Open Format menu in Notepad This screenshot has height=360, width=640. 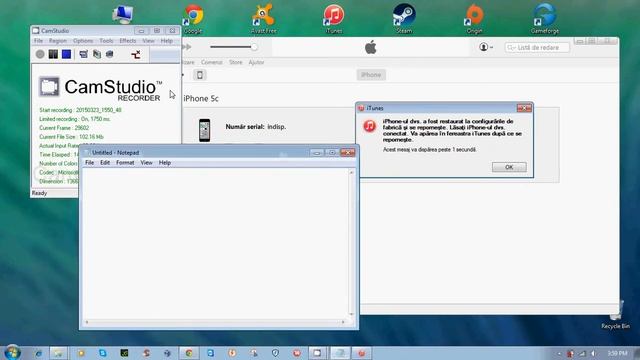point(125,162)
